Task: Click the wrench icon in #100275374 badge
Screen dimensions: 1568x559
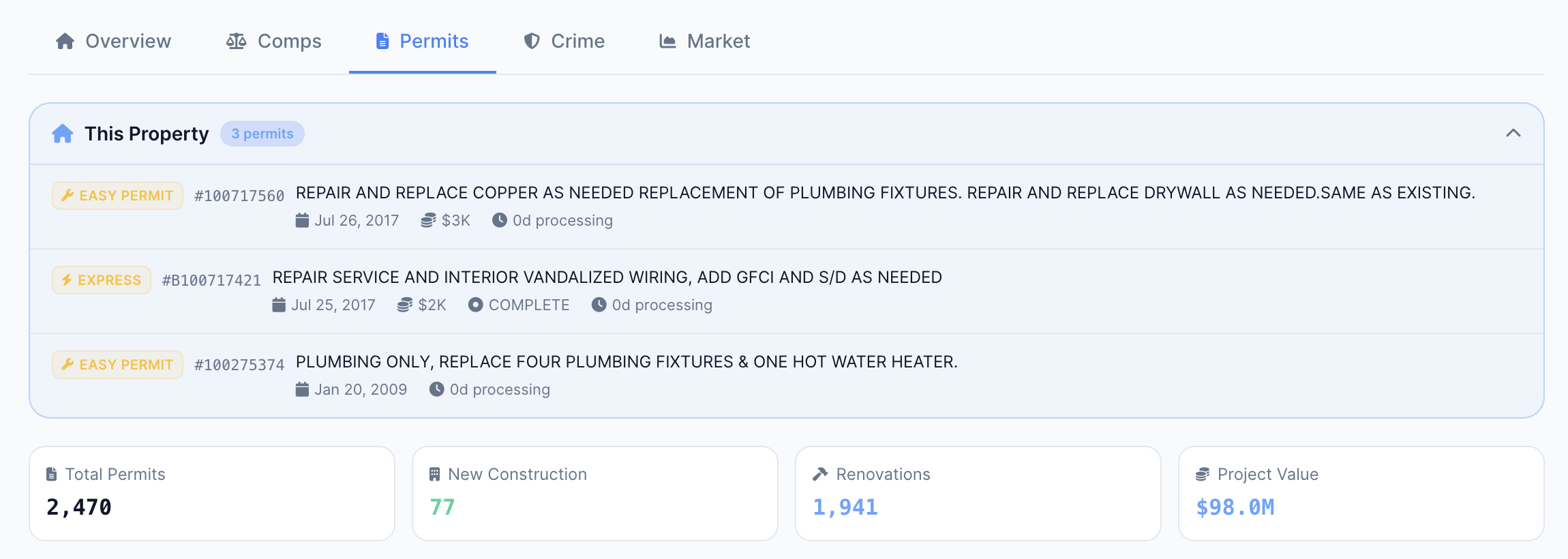Action: 67,365
